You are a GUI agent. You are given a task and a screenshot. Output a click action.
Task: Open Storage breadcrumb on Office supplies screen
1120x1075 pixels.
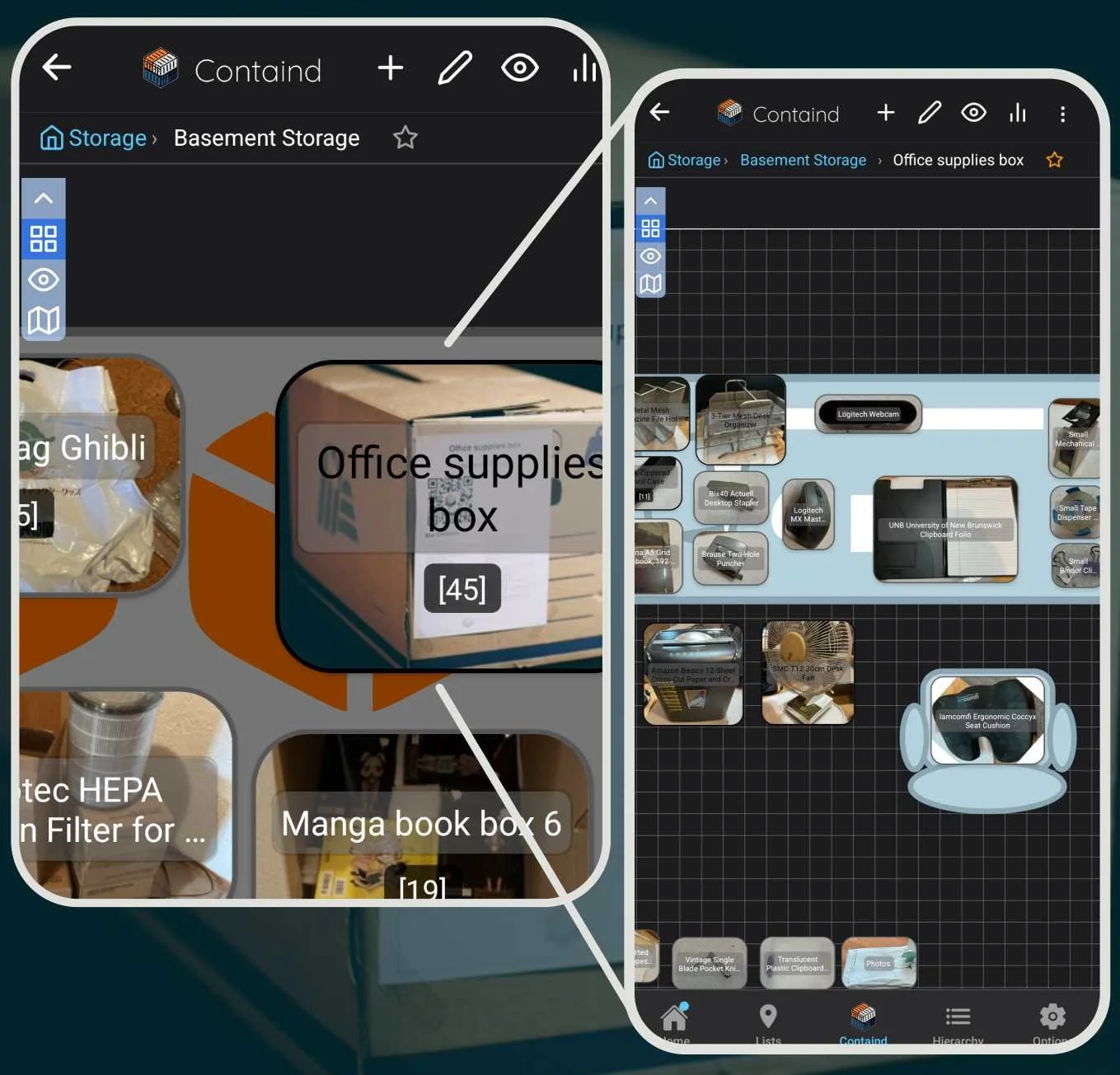tap(686, 160)
